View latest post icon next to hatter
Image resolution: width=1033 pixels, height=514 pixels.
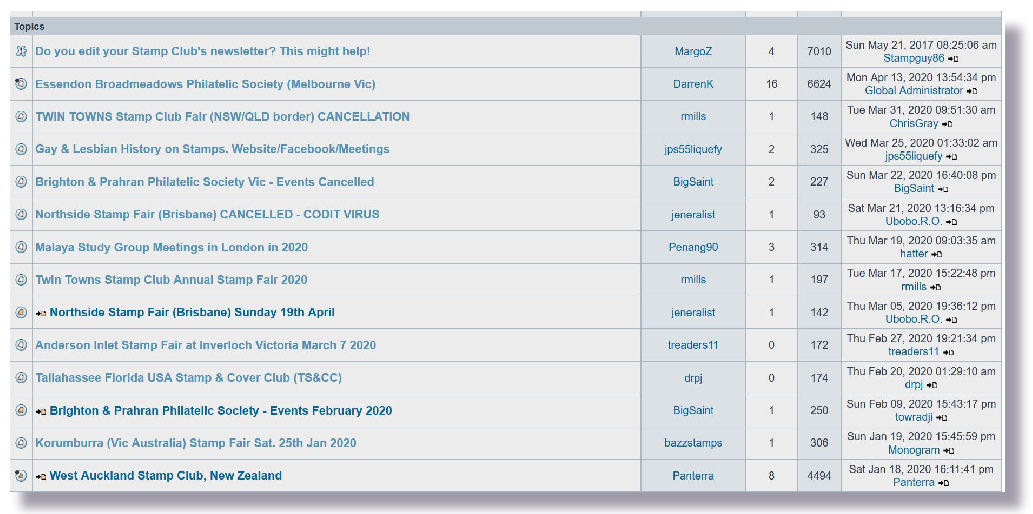(x=937, y=254)
